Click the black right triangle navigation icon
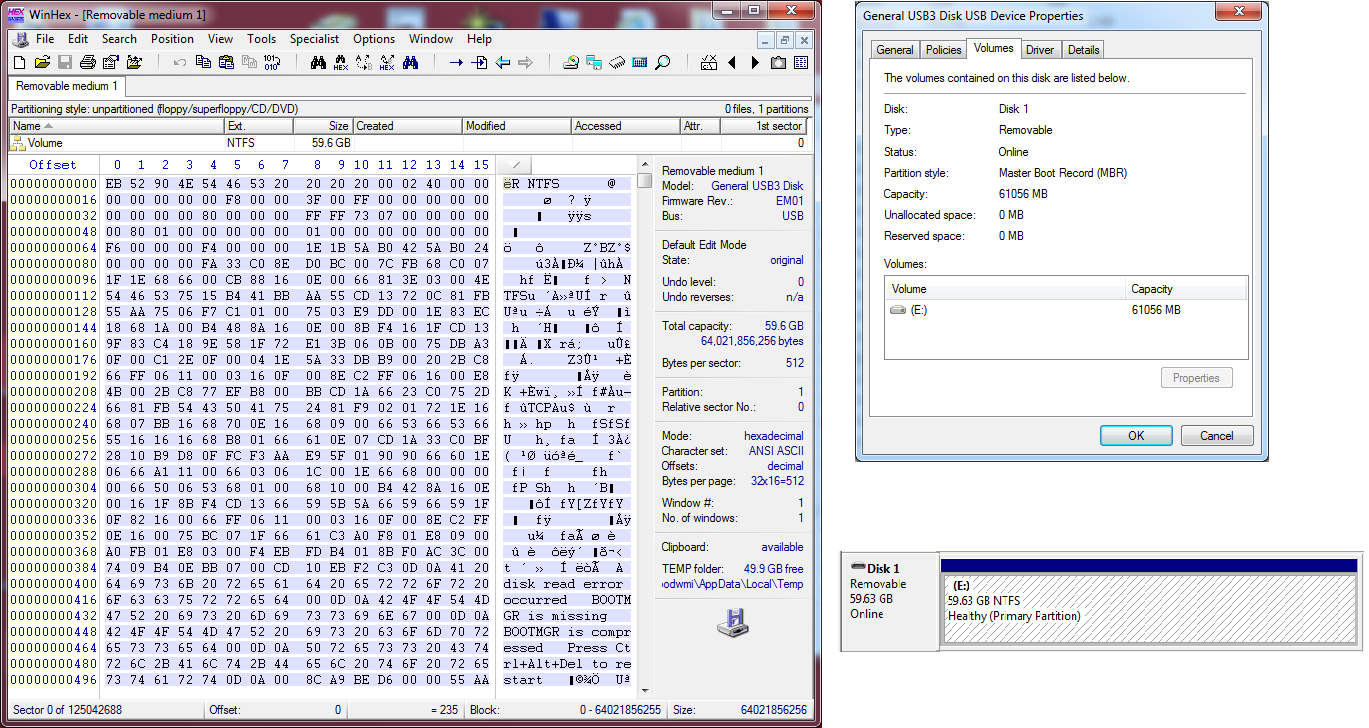 point(754,62)
